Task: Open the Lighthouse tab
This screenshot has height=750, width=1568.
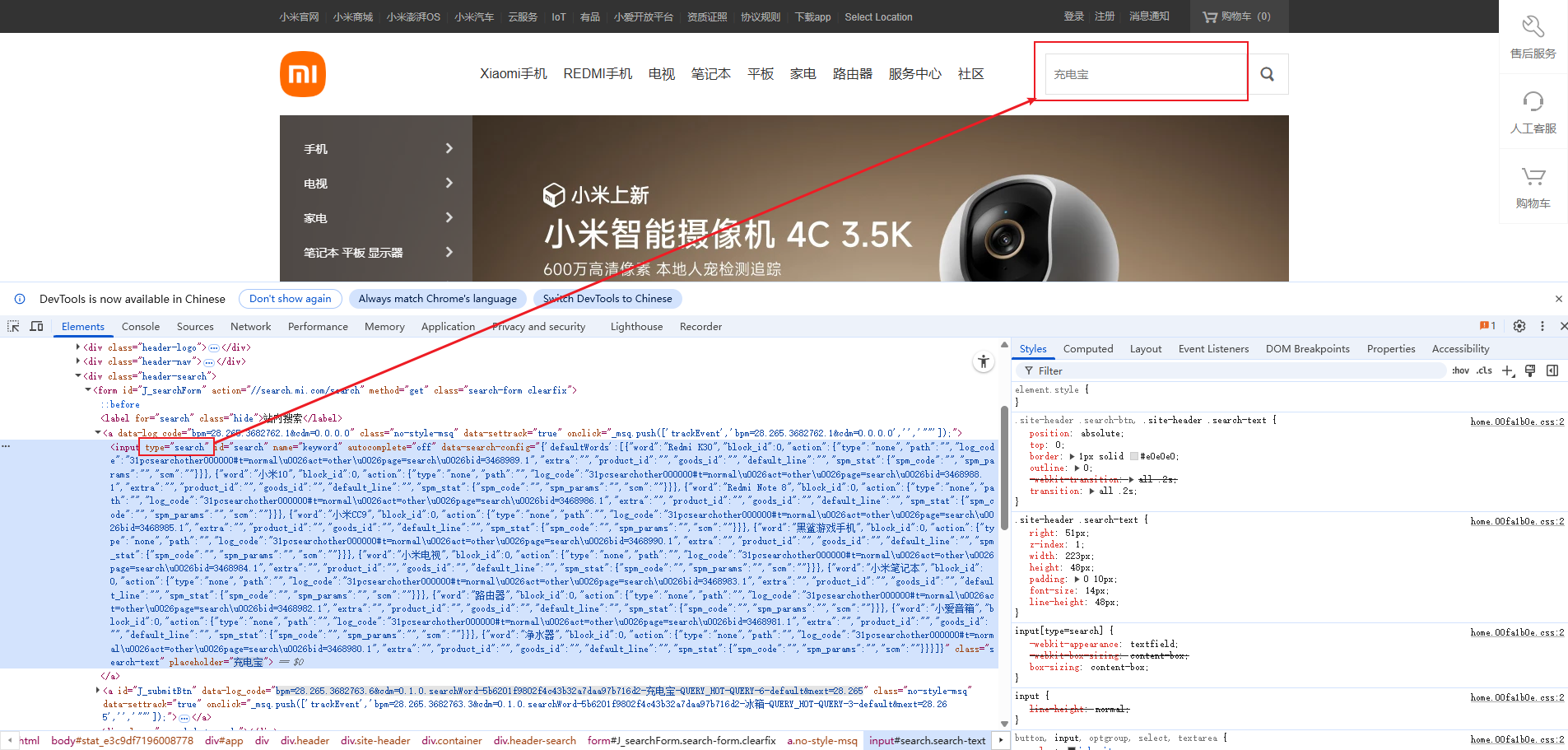Action: click(x=636, y=327)
